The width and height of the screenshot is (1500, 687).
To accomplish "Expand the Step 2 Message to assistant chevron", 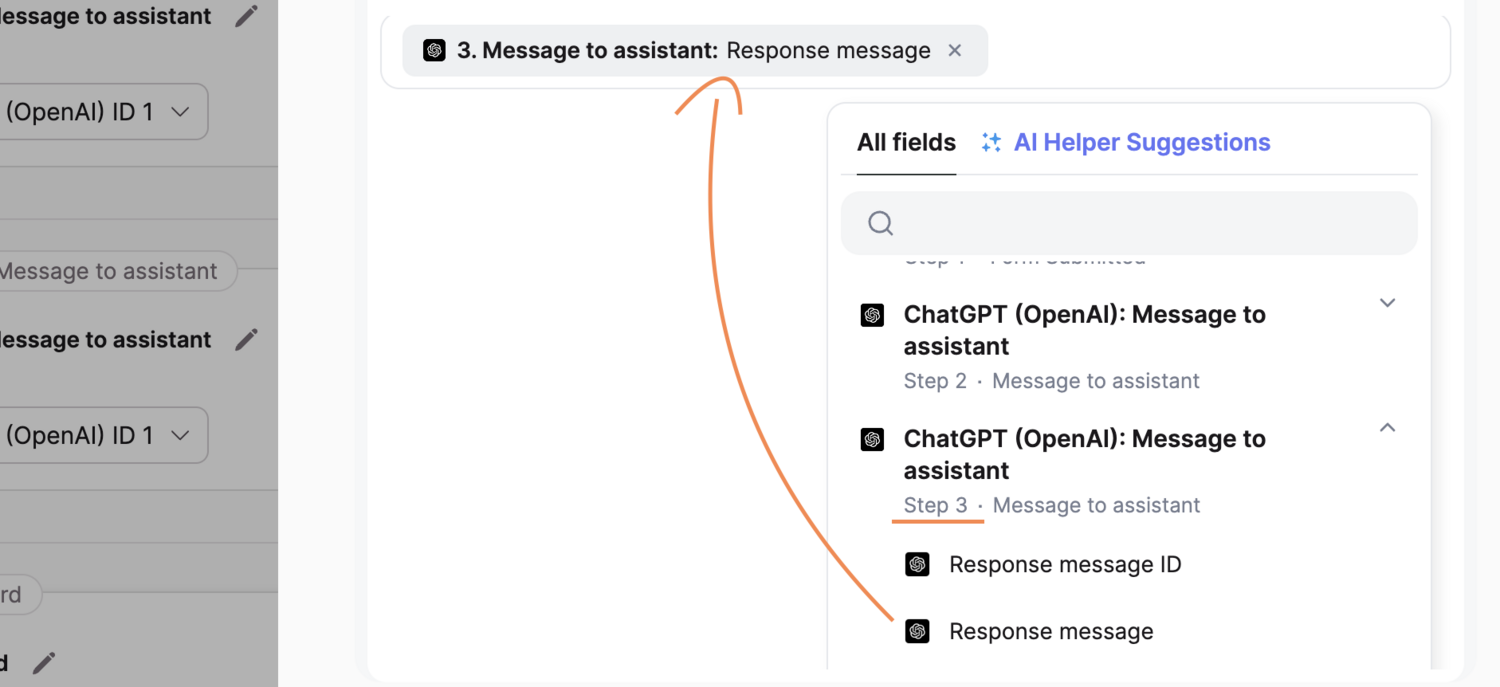I will 1387,303.
